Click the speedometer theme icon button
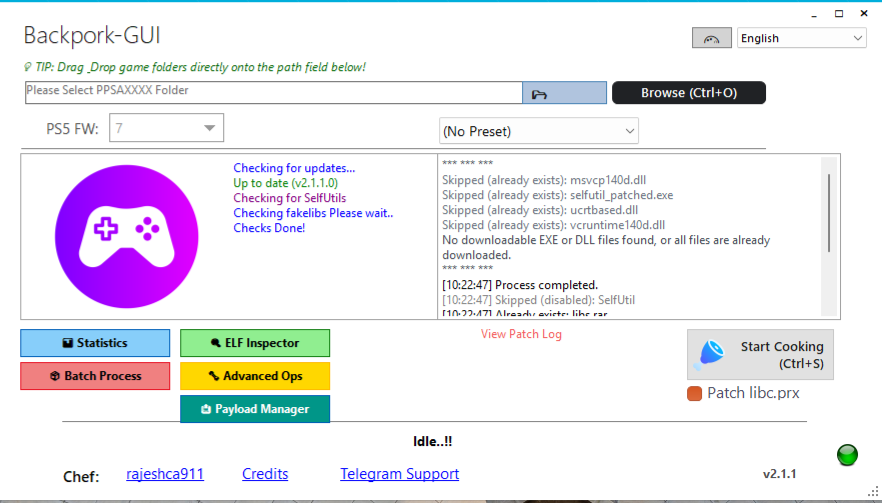 click(711, 38)
